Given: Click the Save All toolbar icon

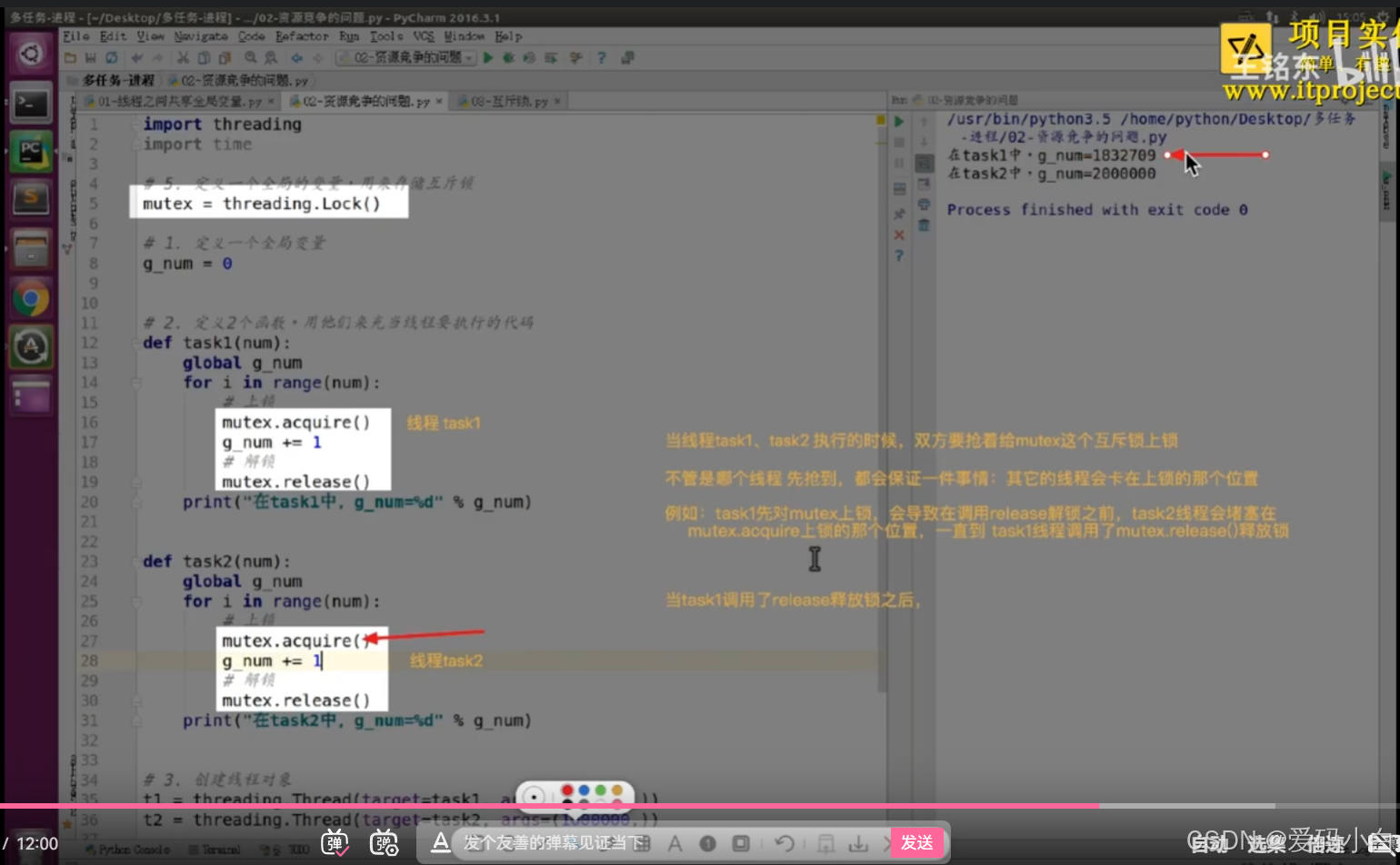Looking at the screenshot, I should coord(90,58).
